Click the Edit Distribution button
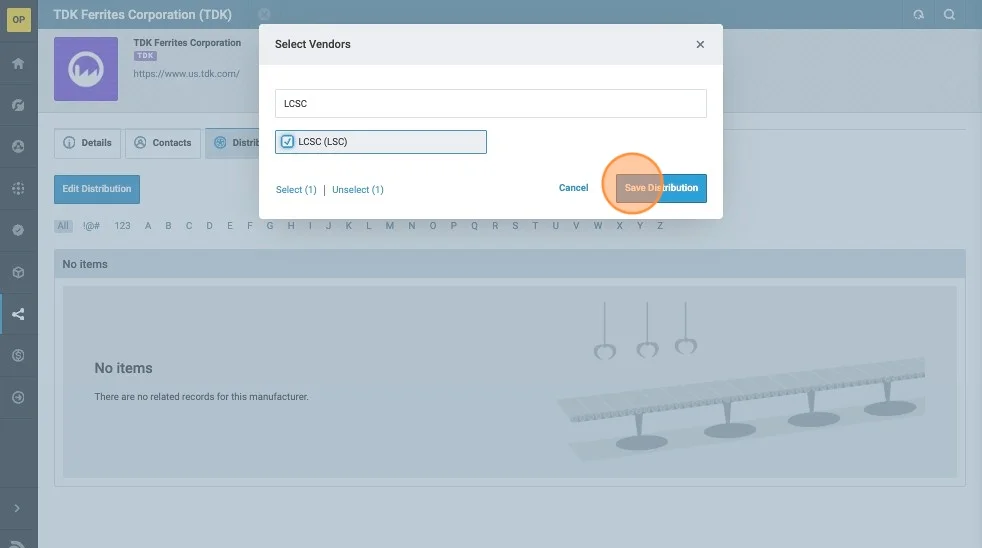Screen dimensions: 982x548 click(97, 189)
